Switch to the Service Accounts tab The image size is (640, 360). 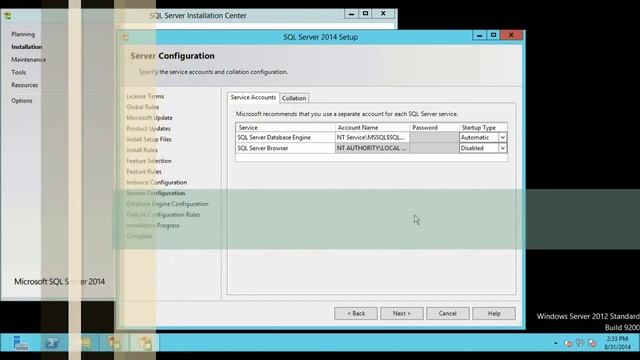(x=253, y=98)
